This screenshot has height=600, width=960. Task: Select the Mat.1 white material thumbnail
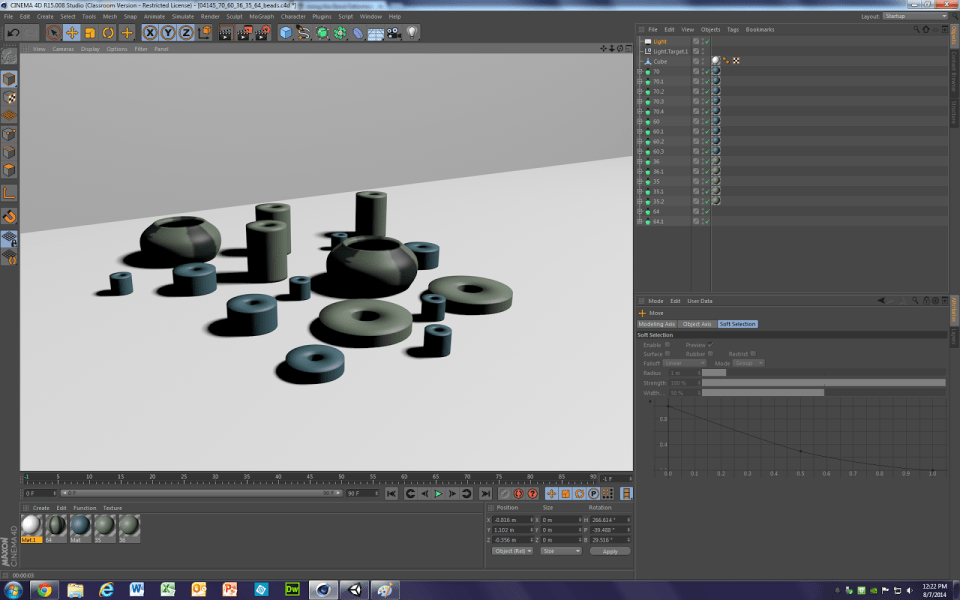point(31,526)
